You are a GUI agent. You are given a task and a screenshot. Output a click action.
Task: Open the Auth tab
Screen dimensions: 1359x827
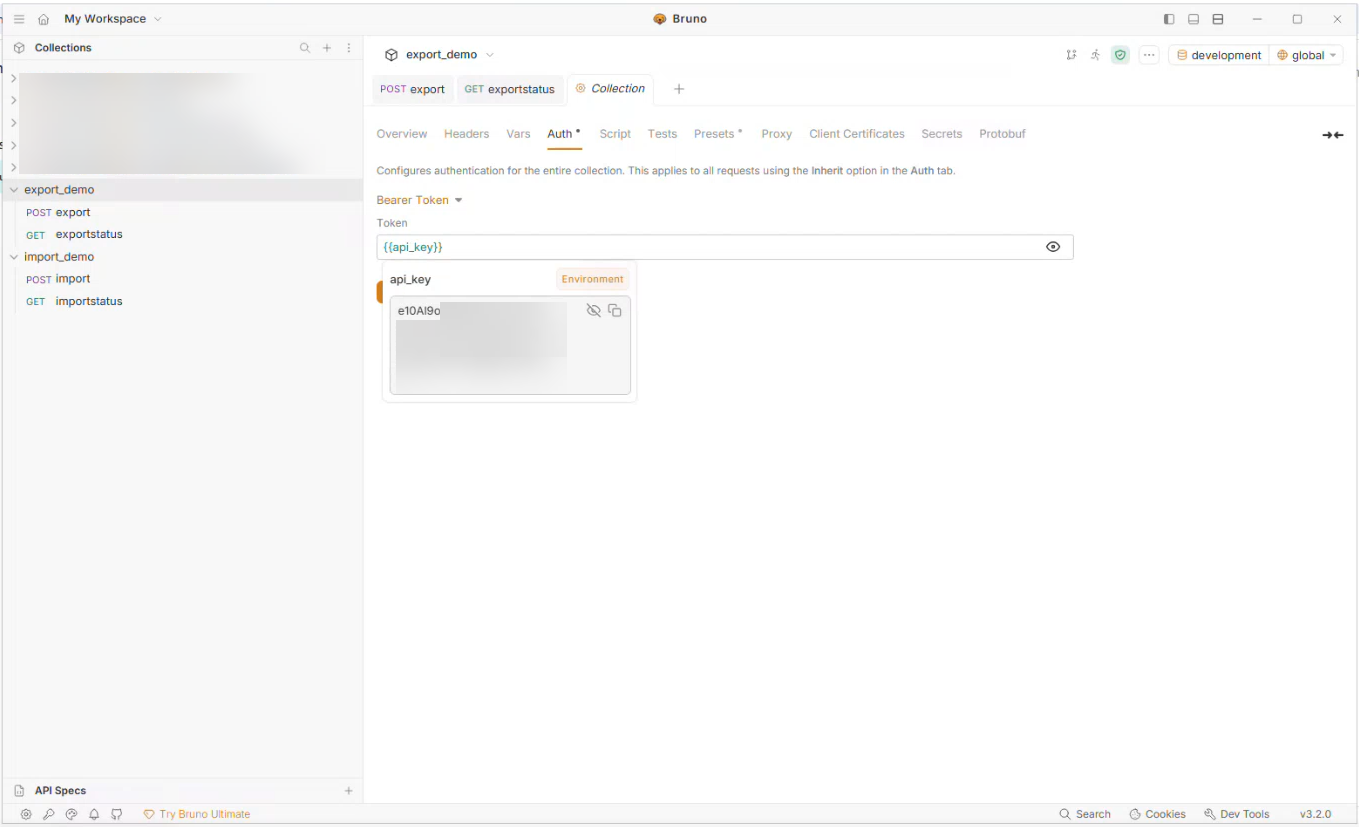tap(564, 134)
